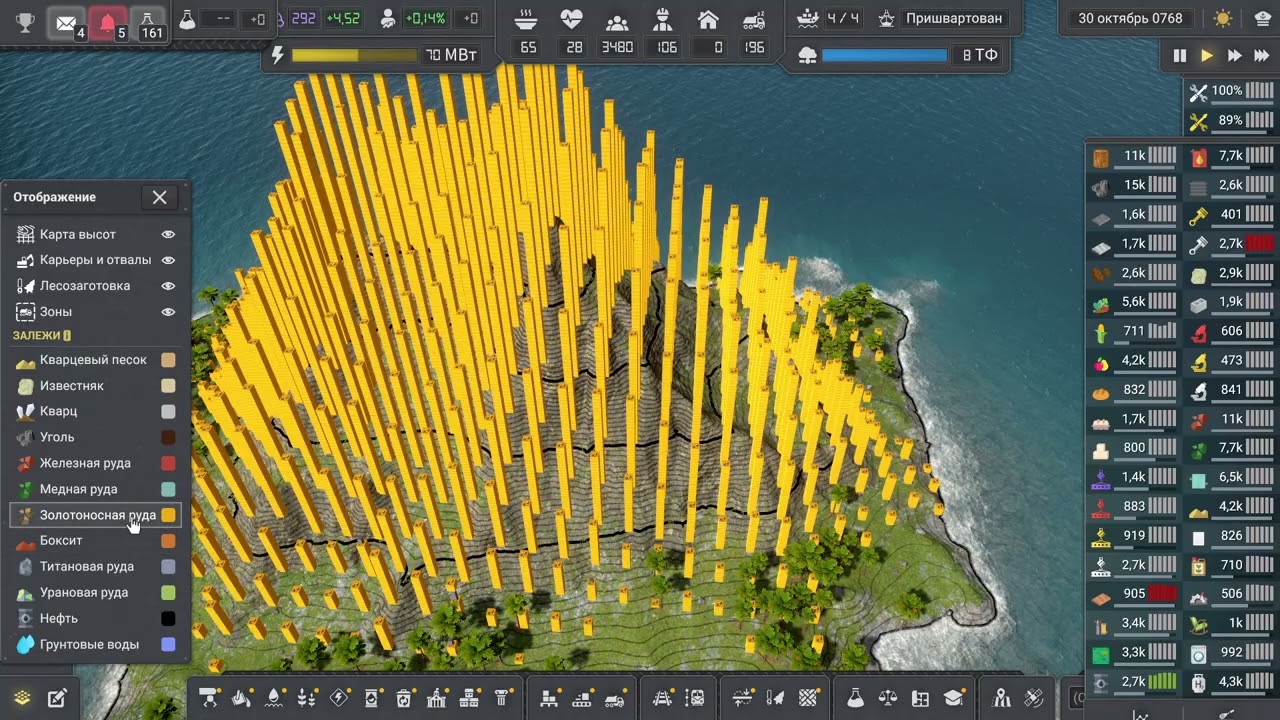
Task: Toggle Кварц deposit overlay
Action: click(96, 411)
